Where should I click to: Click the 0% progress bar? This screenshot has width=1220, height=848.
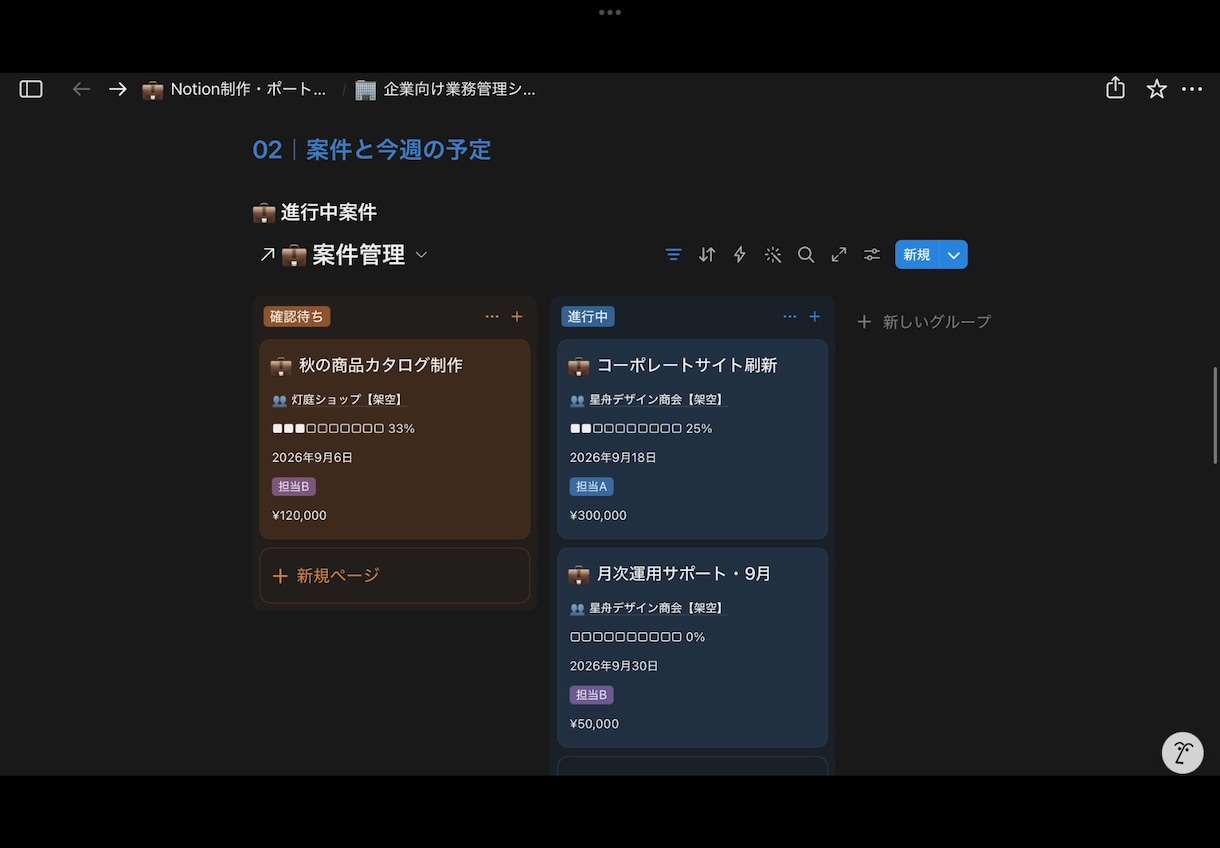point(638,637)
